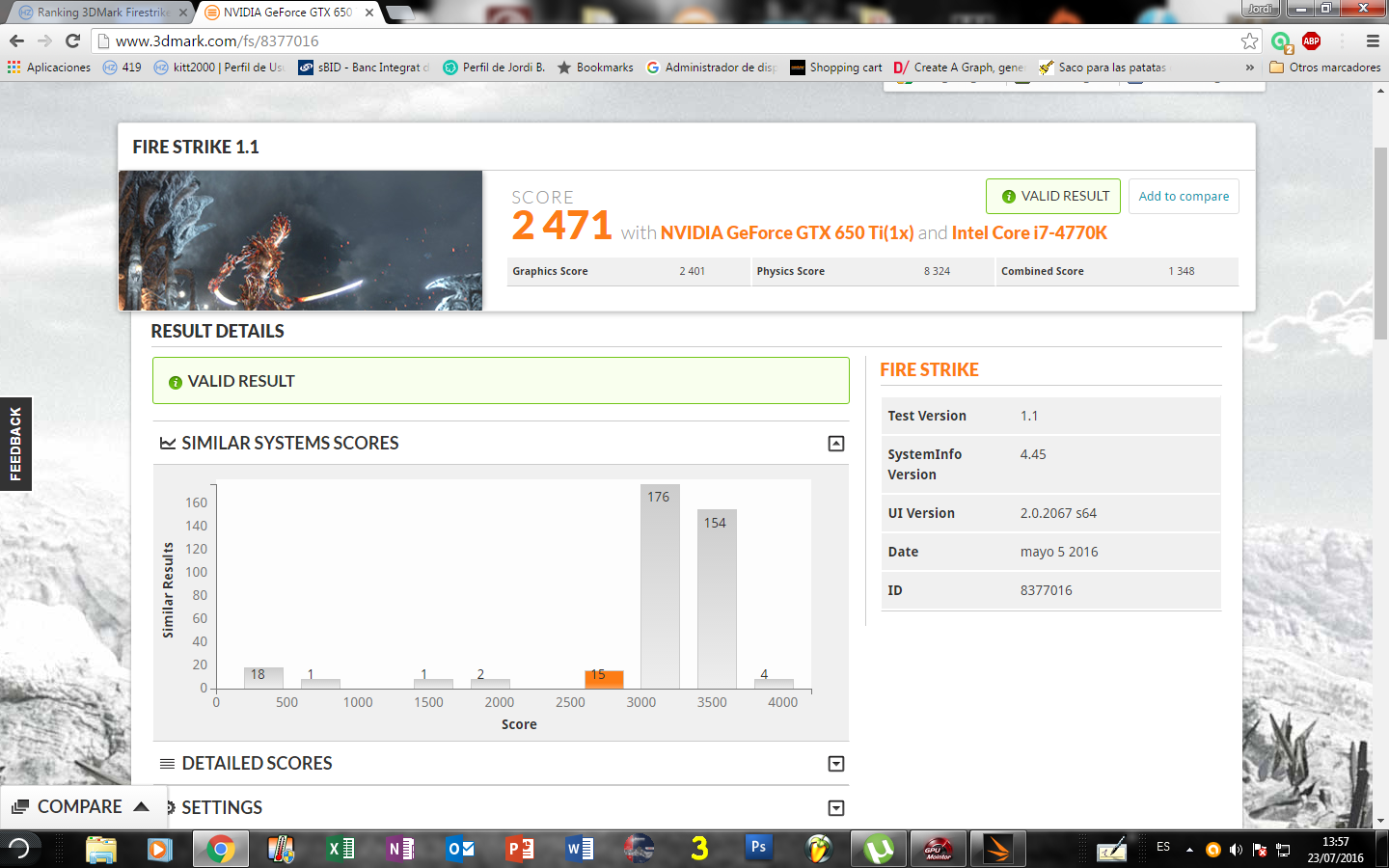The image size is (1389, 868).
Task: Open the Shopping cart bookmark
Action: tap(835, 68)
